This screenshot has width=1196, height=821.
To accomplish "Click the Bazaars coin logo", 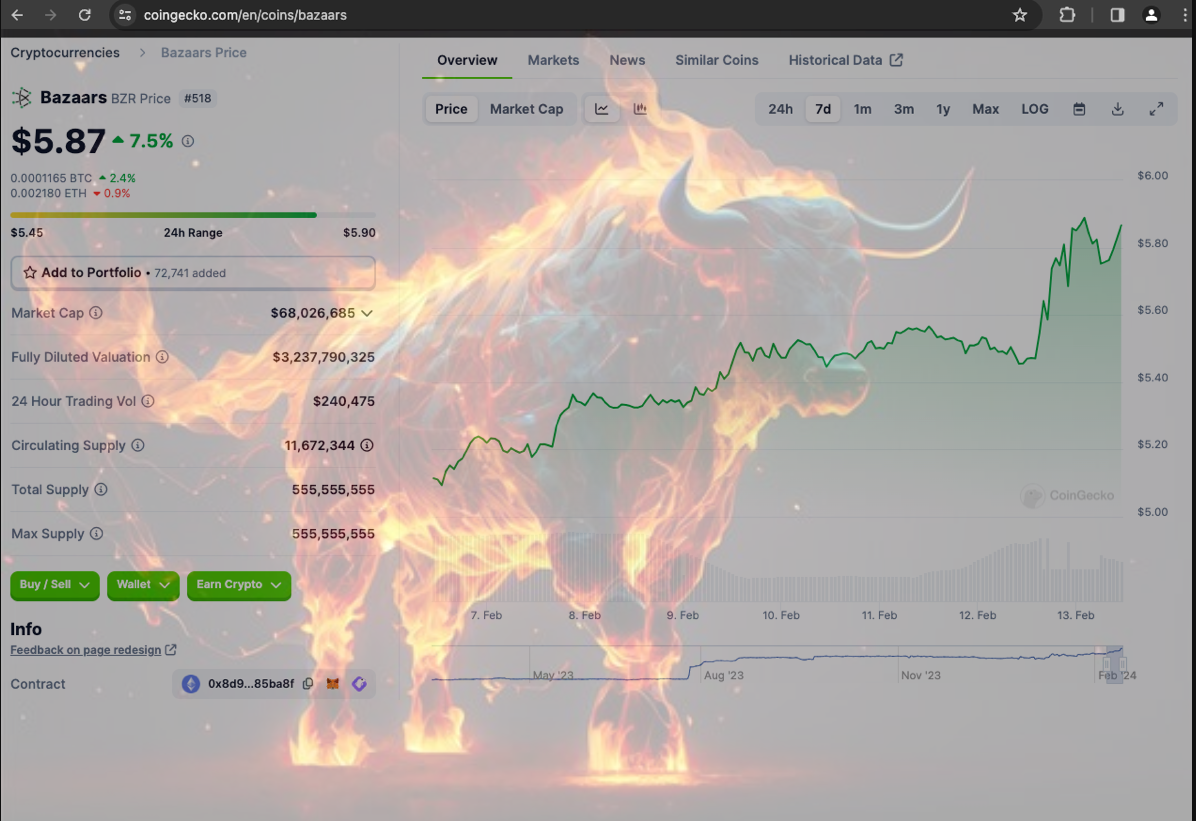I will coord(21,98).
